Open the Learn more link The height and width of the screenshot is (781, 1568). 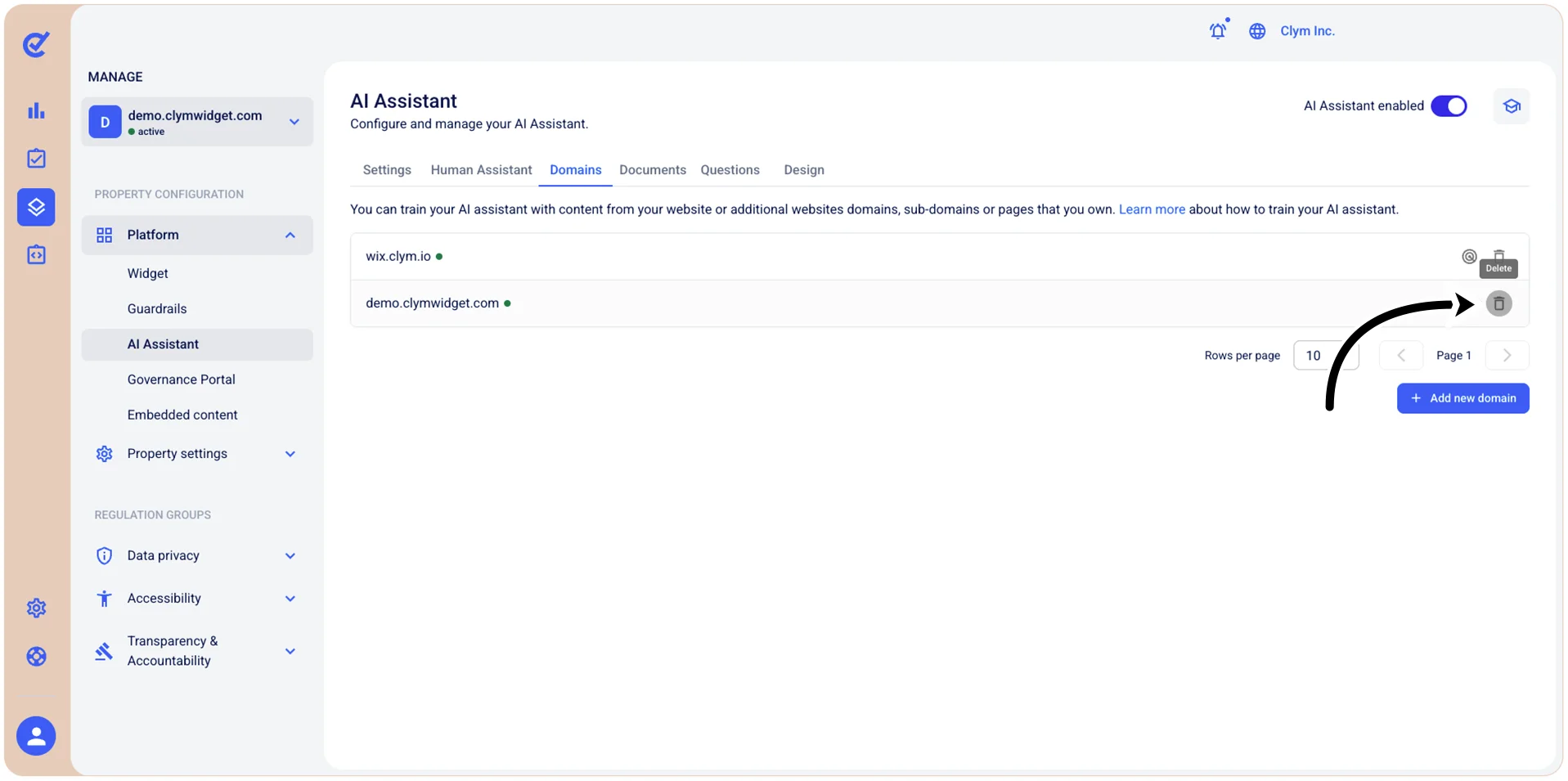click(x=1152, y=209)
